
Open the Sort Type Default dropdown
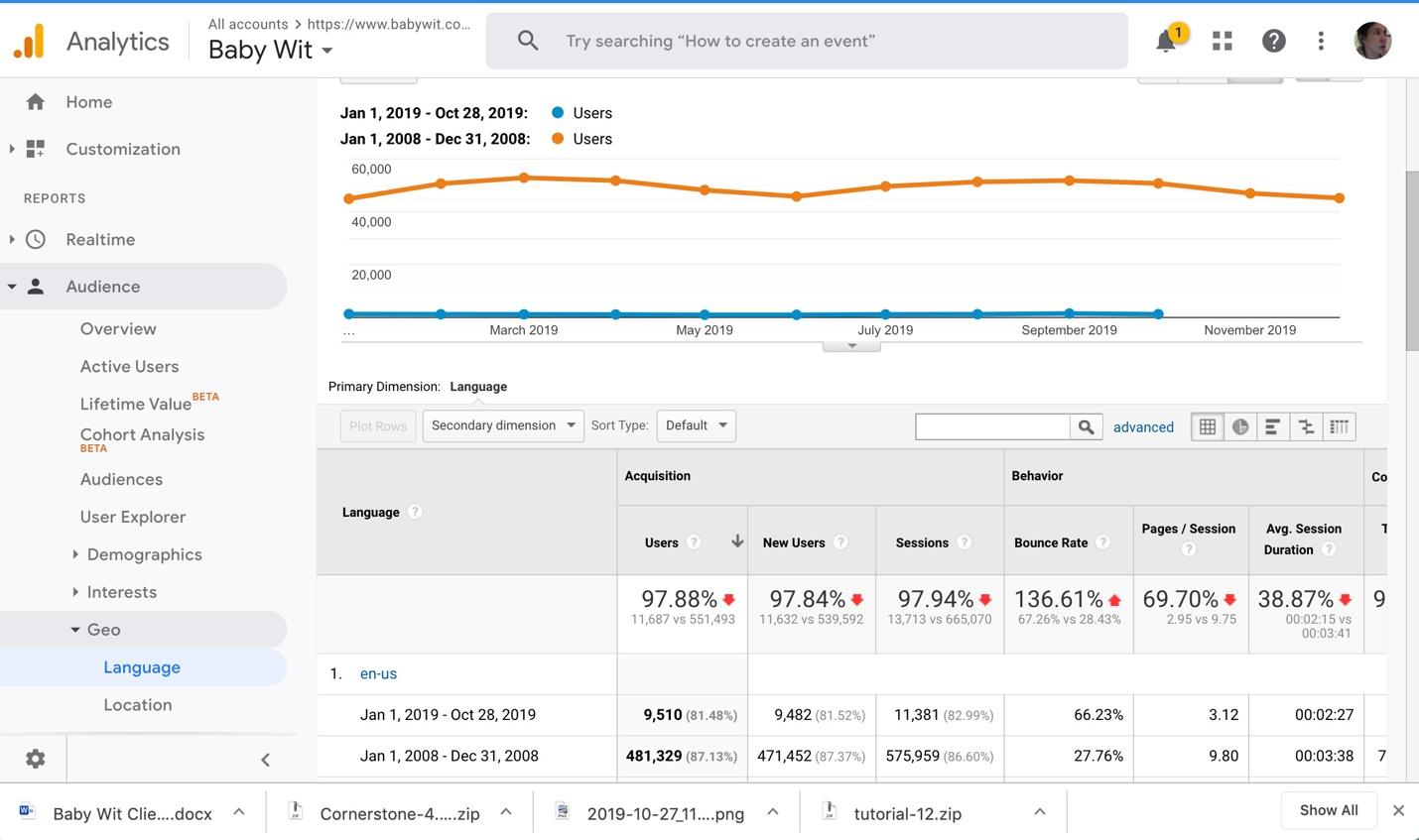(x=697, y=425)
